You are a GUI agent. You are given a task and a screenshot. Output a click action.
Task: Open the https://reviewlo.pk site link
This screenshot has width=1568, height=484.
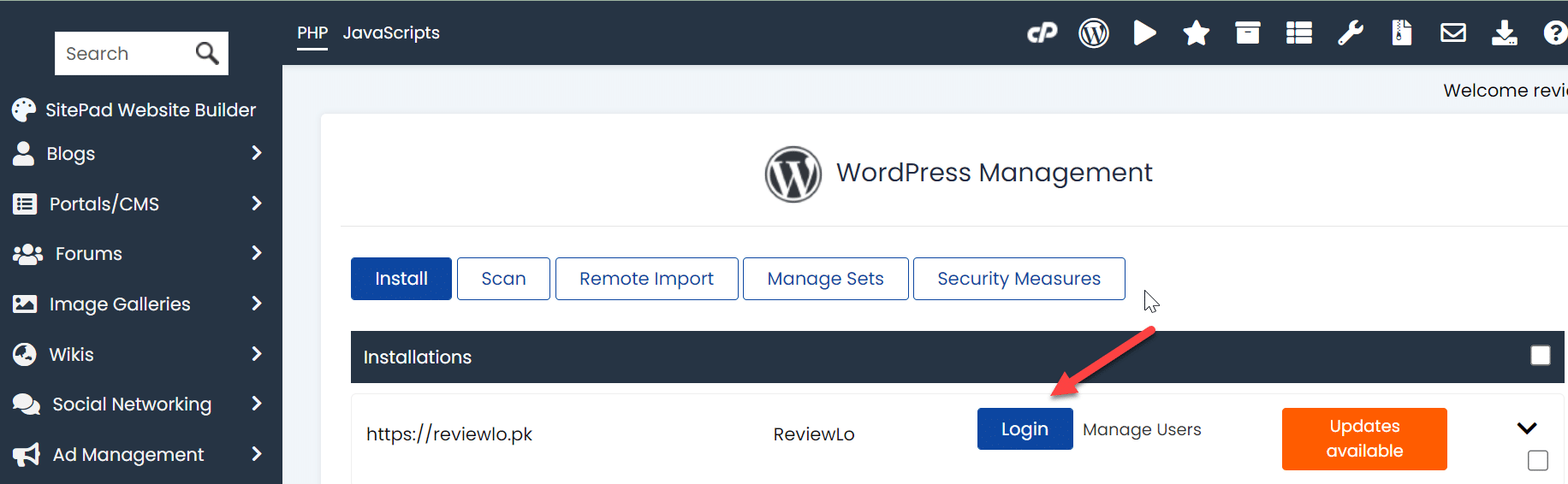click(449, 434)
